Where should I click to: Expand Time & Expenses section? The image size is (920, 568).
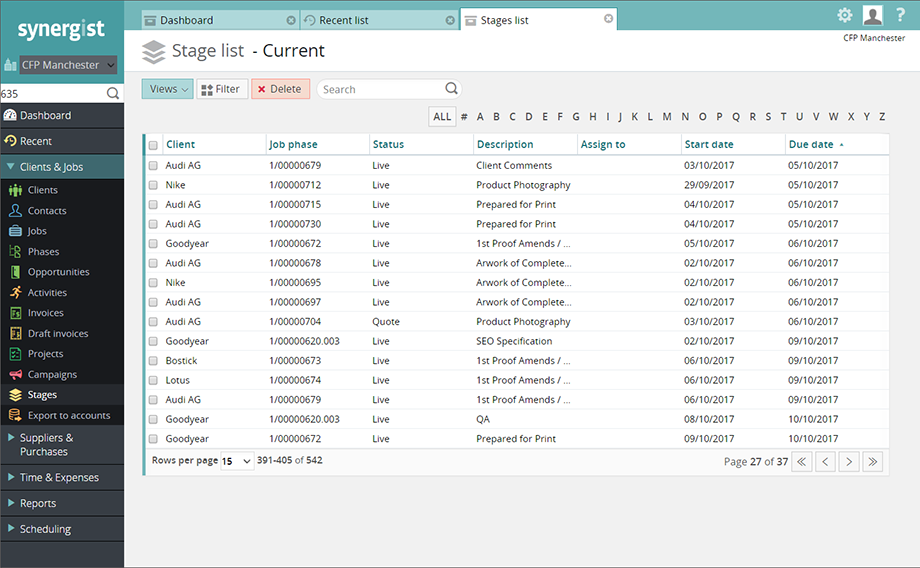tap(62, 478)
